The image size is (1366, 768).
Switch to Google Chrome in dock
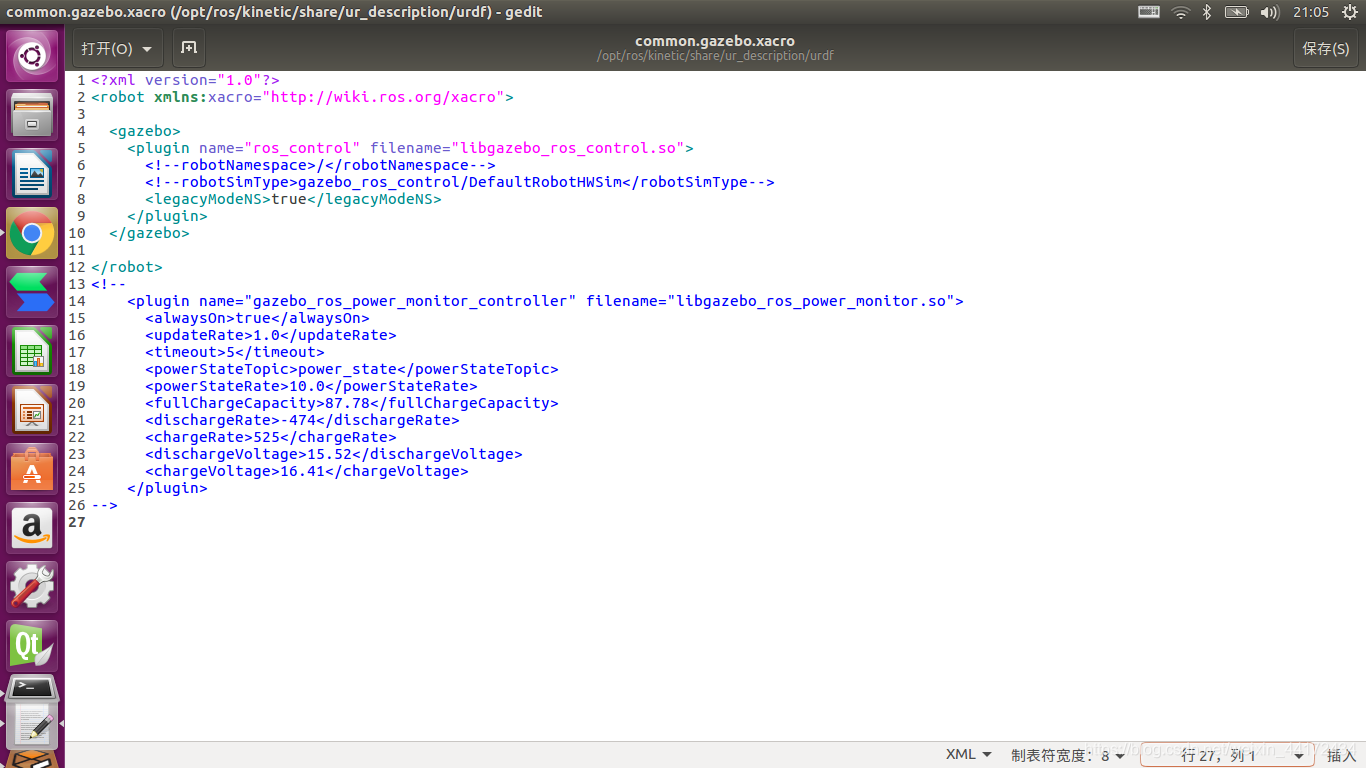pyautogui.click(x=33, y=233)
